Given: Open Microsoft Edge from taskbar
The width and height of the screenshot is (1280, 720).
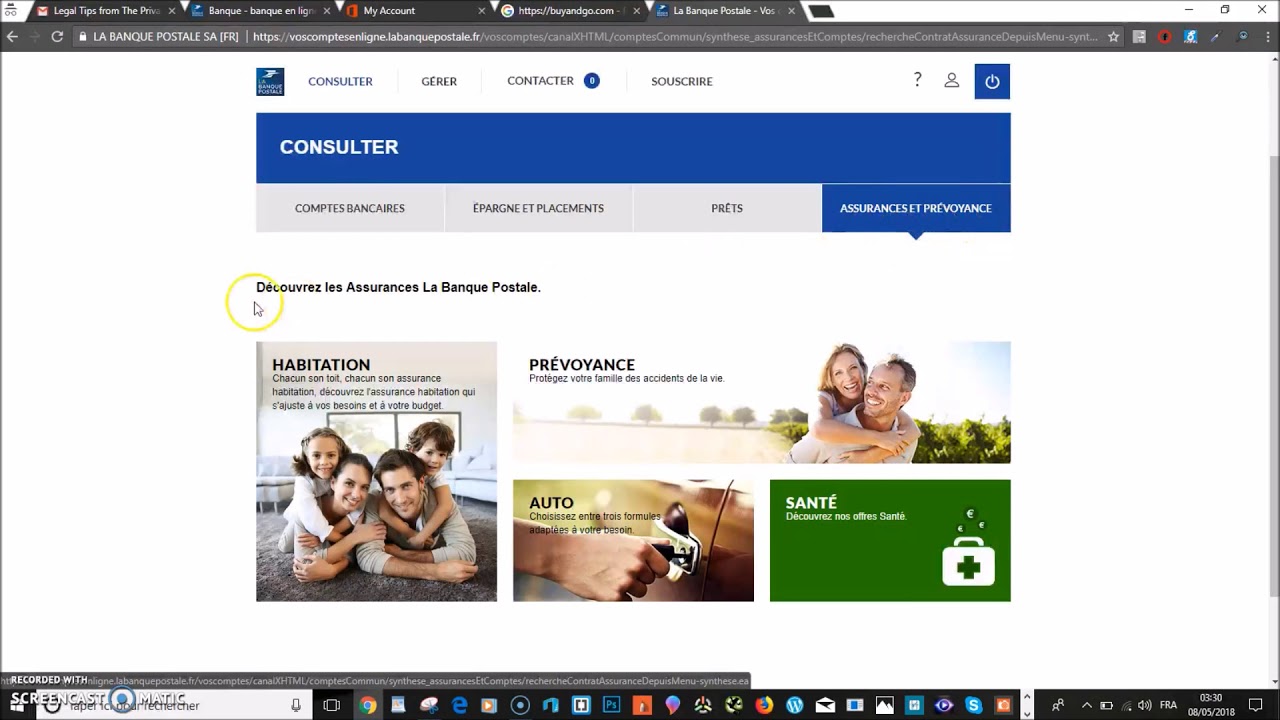Looking at the screenshot, I should coord(459,705).
